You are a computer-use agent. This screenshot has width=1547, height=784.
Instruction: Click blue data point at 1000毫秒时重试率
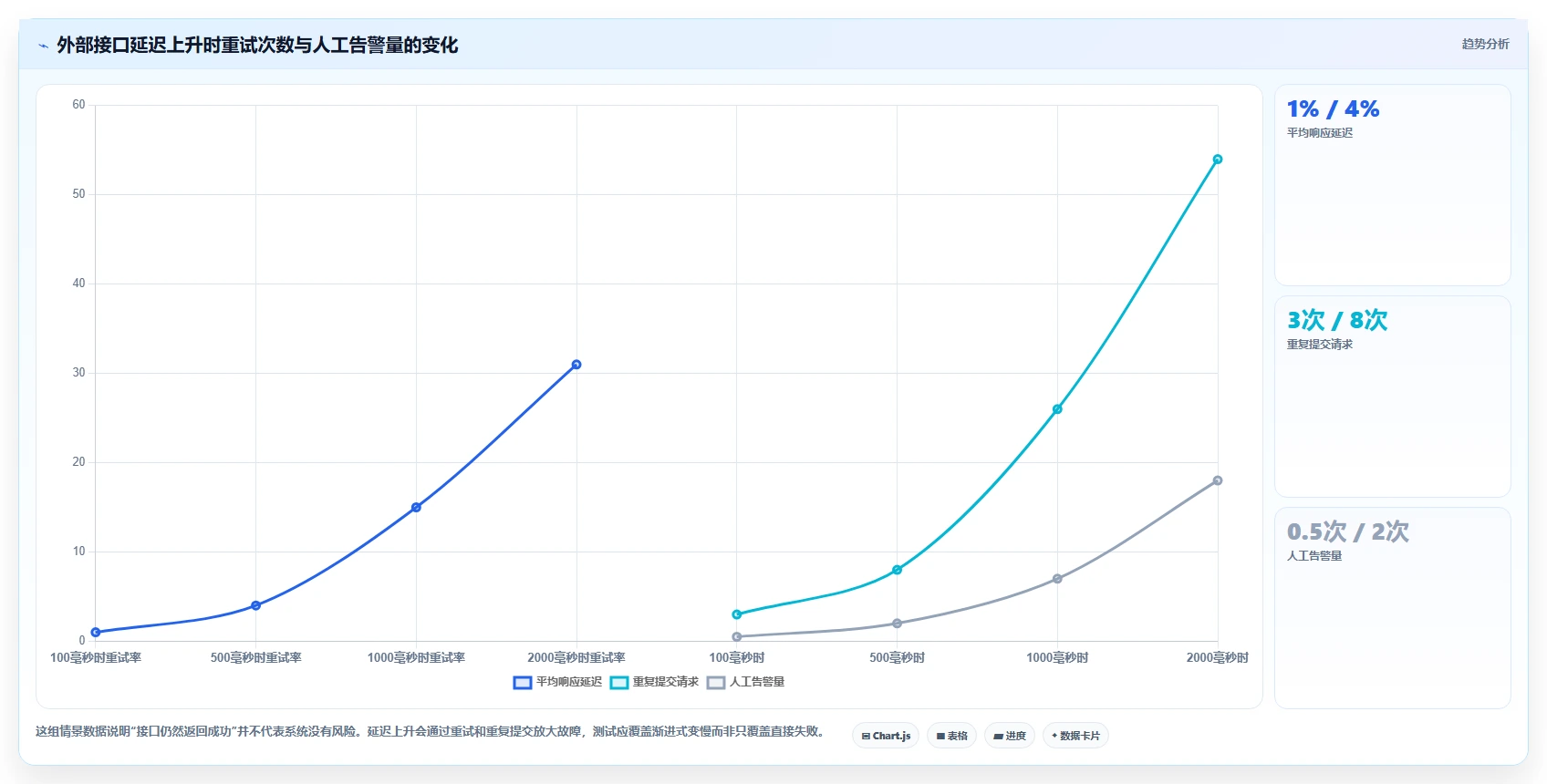pyautogui.click(x=416, y=507)
